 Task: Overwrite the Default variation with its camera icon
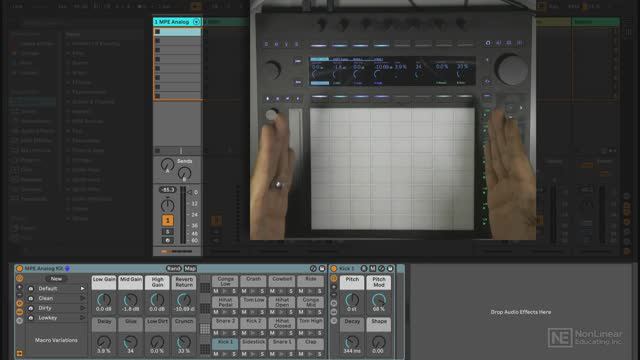31,289
